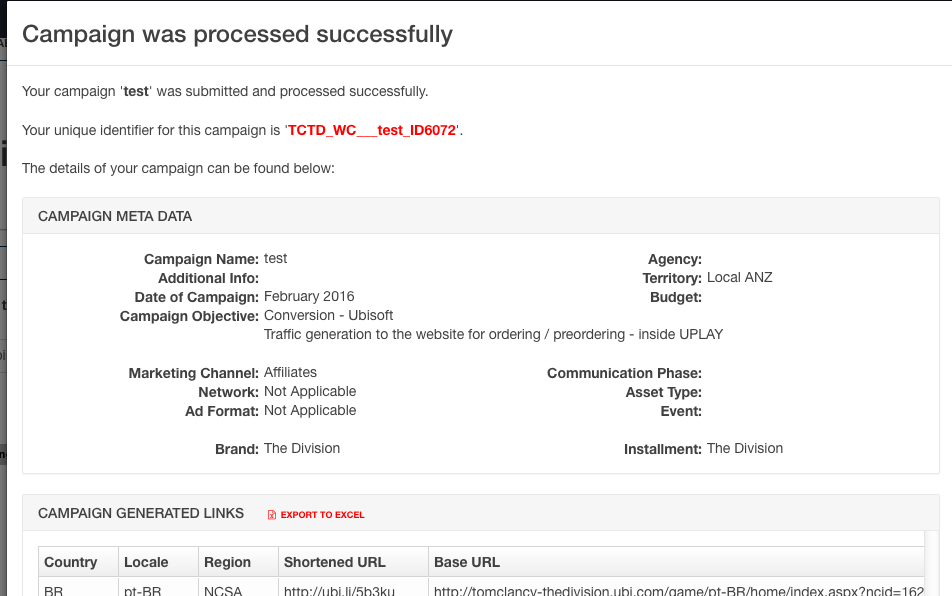
Task: Click the Country column header
Action: 71,562
